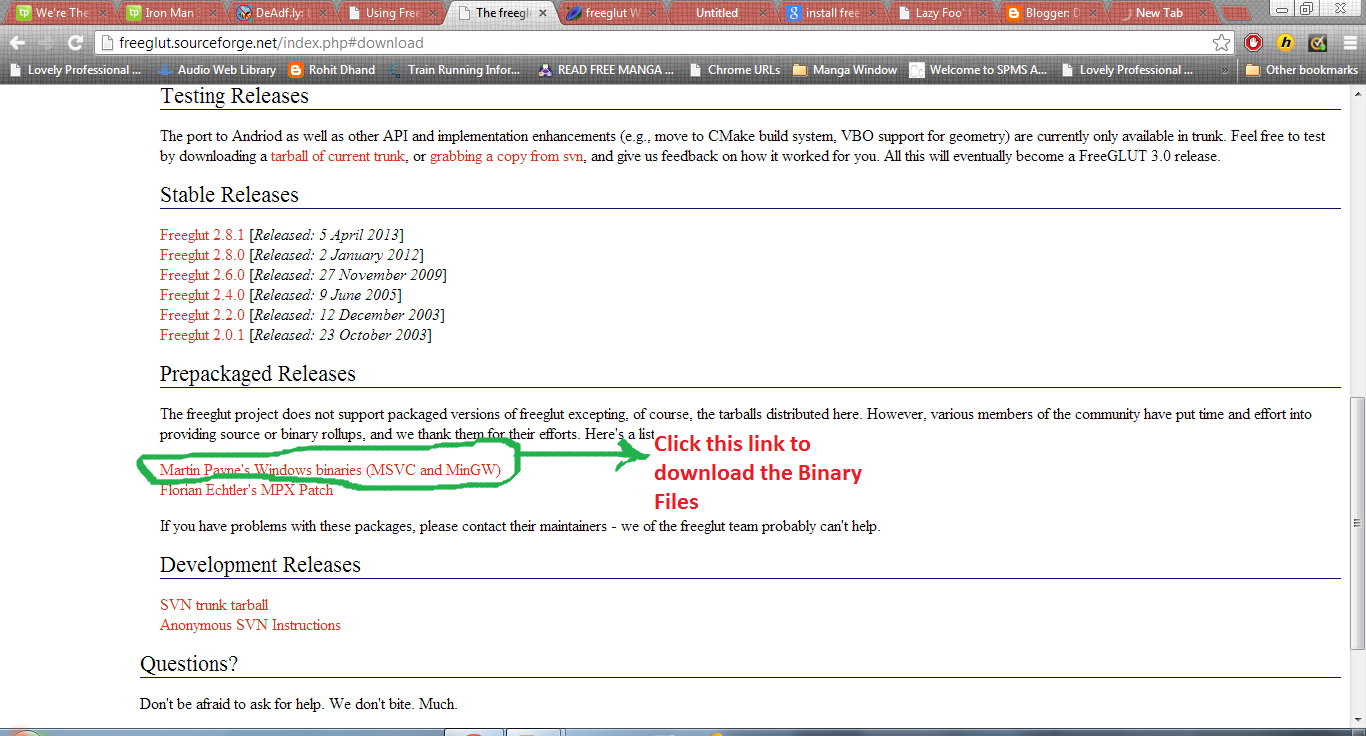Open the Freeglut 2.4.0 release link
The width and height of the screenshot is (1366, 736).
pyautogui.click(x=202, y=295)
